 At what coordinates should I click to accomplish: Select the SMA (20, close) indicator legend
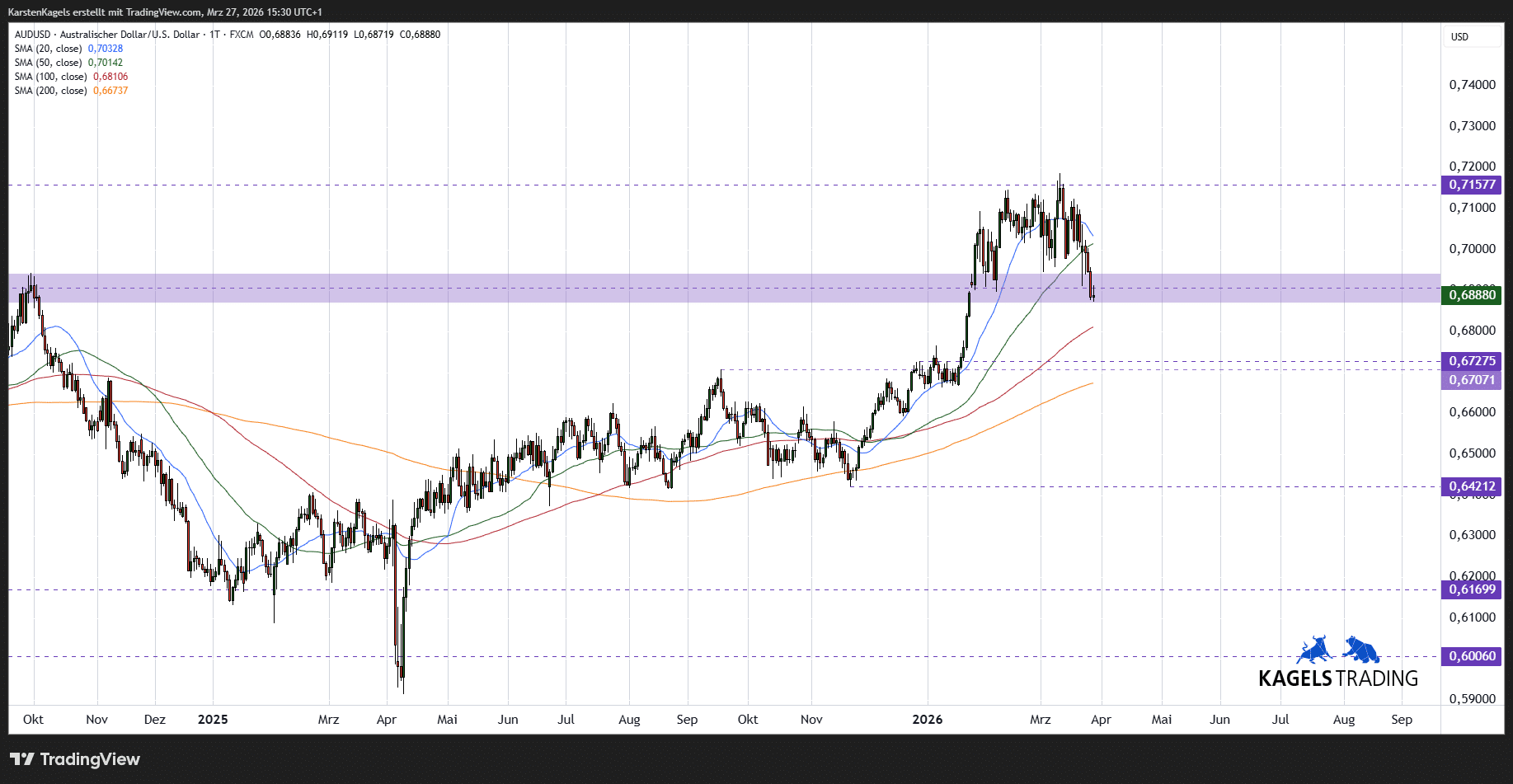tap(48, 49)
